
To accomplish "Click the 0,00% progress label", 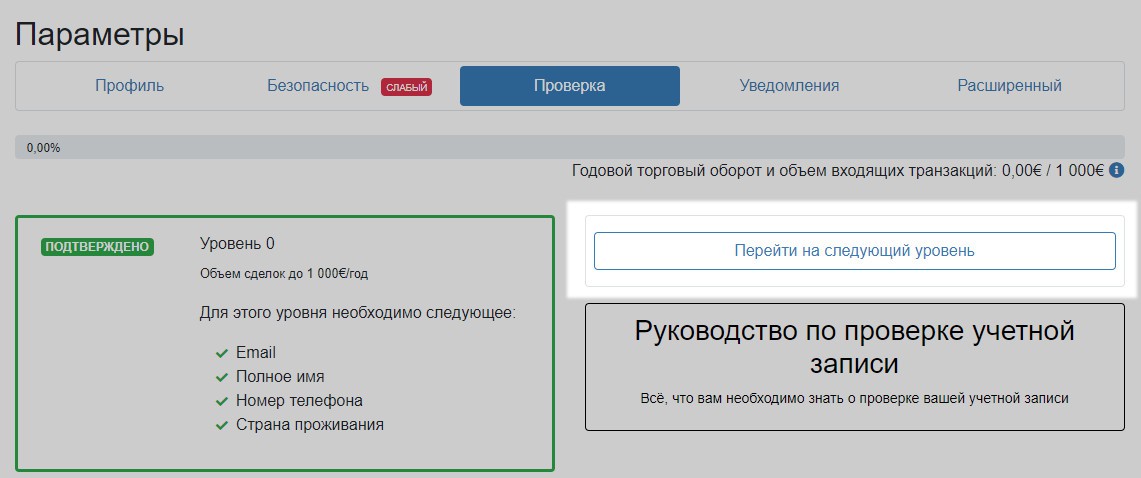I will (x=44, y=148).
